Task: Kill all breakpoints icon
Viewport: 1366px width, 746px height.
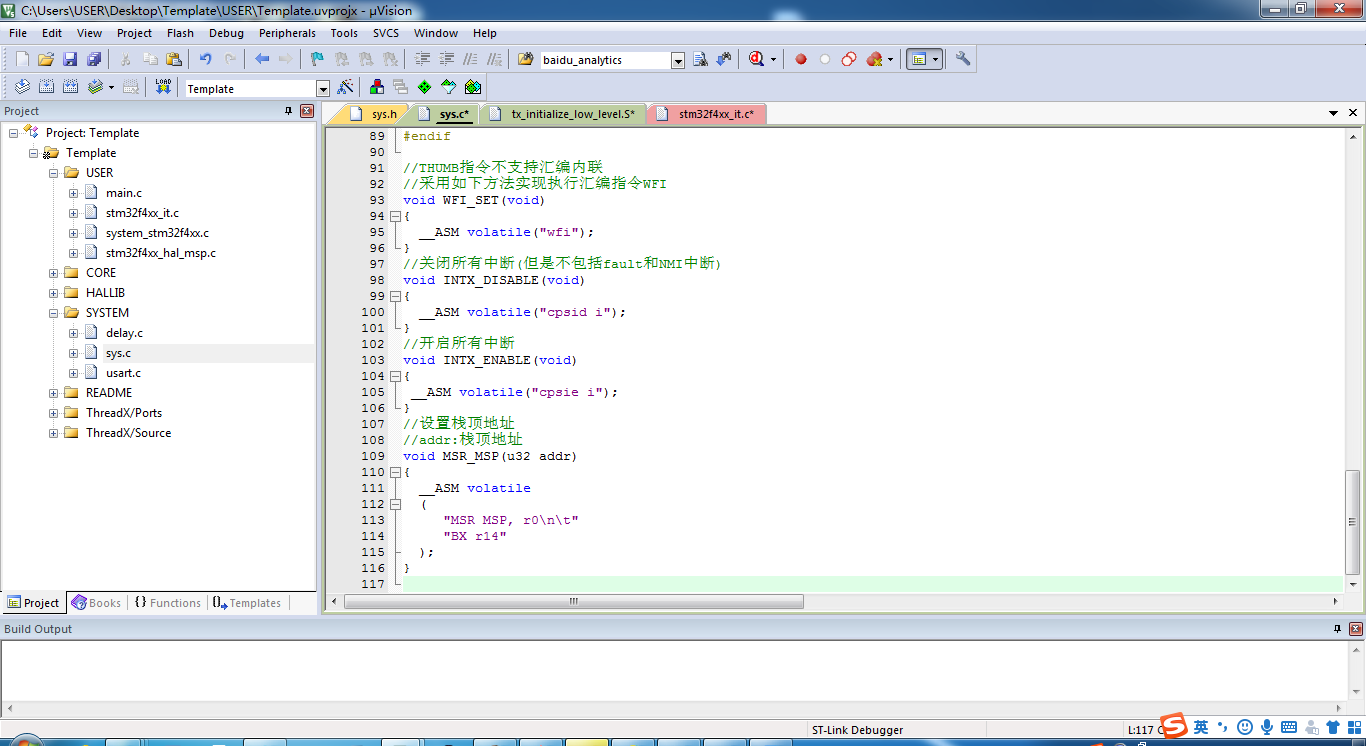Action: (x=875, y=59)
